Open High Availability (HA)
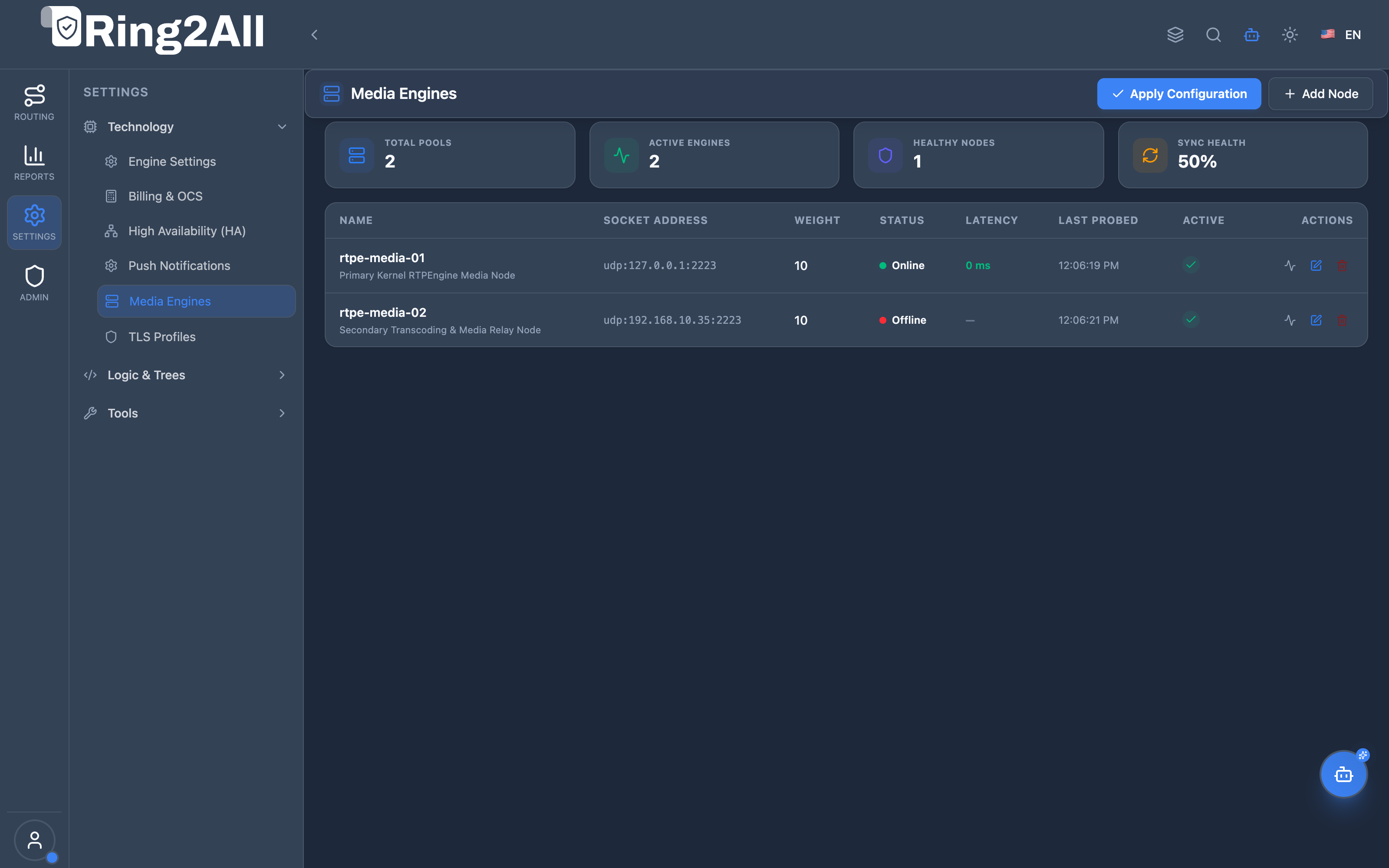This screenshot has width=1389, height=868. click(197, 231)
